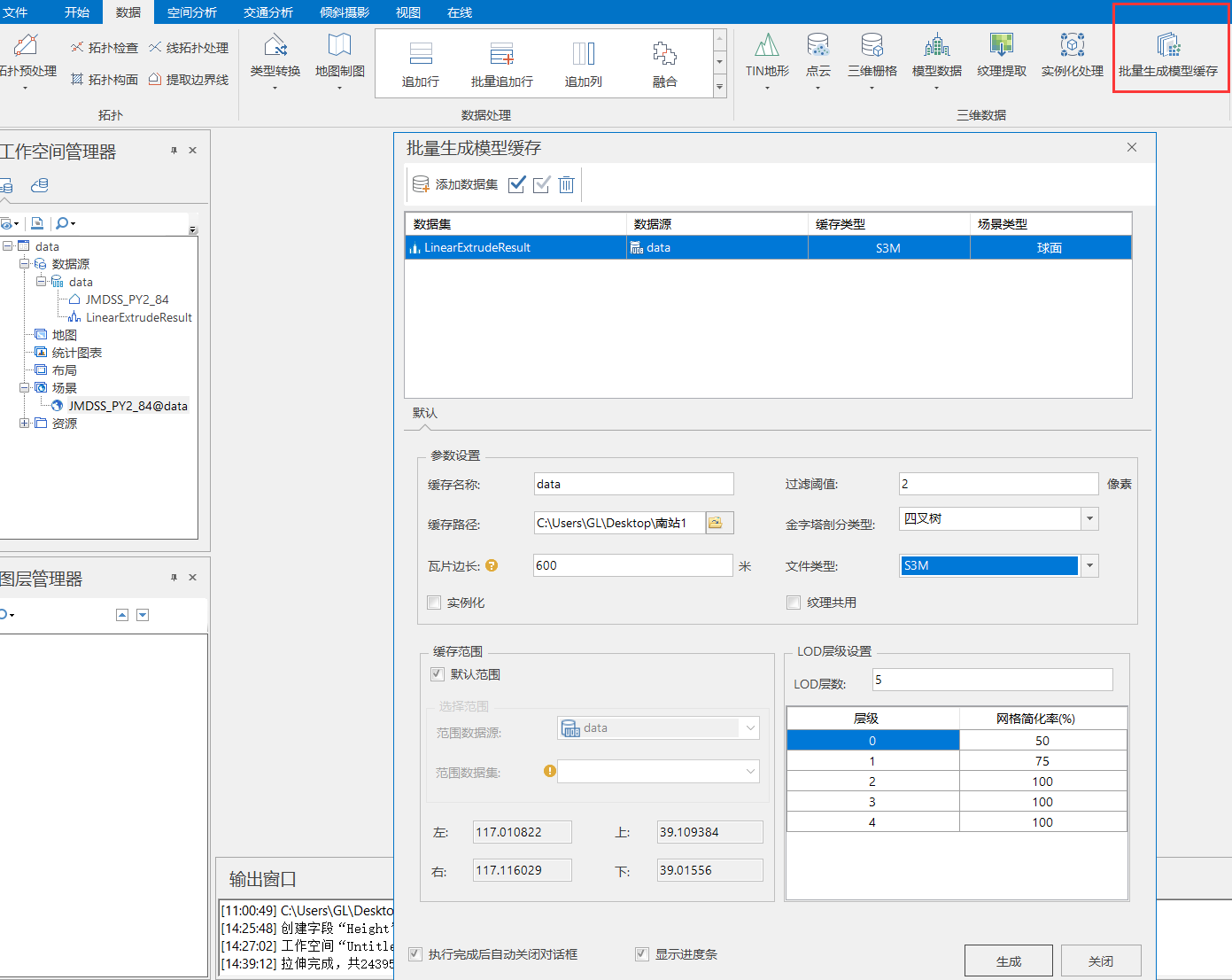
Task: Toggle the 显示进度条 checkbox
Action: point(642,954)
